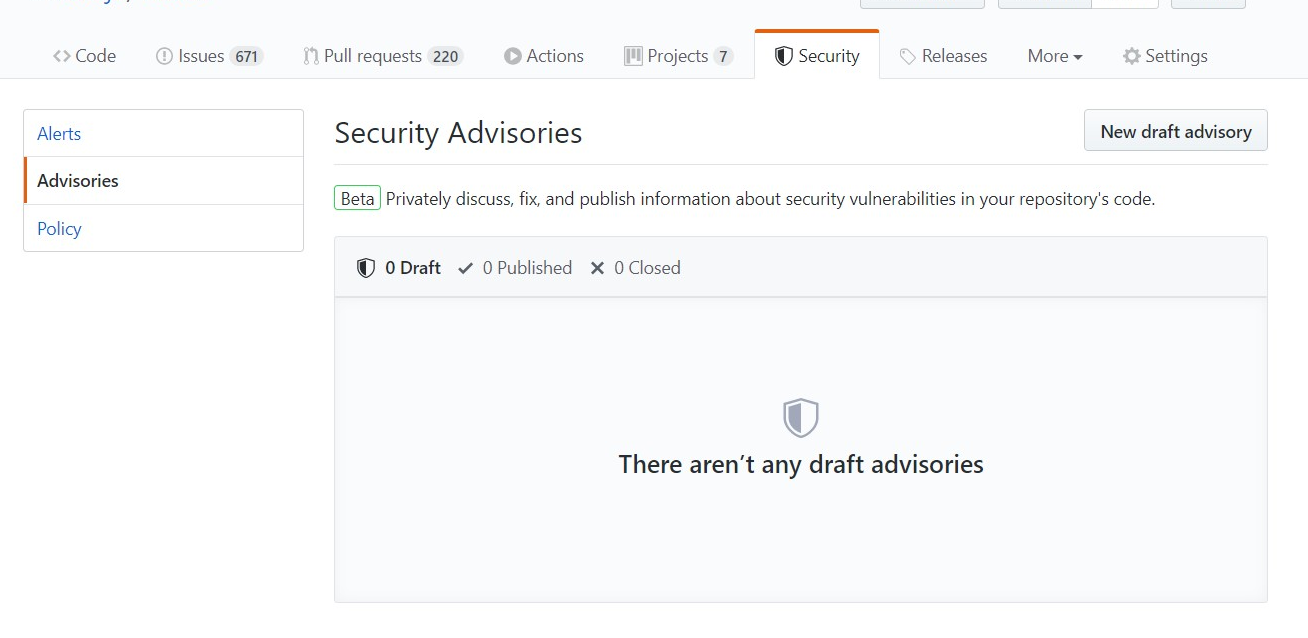Show the 0 Draft advisories filter
1308x638 pixels.
click(399, 268)
